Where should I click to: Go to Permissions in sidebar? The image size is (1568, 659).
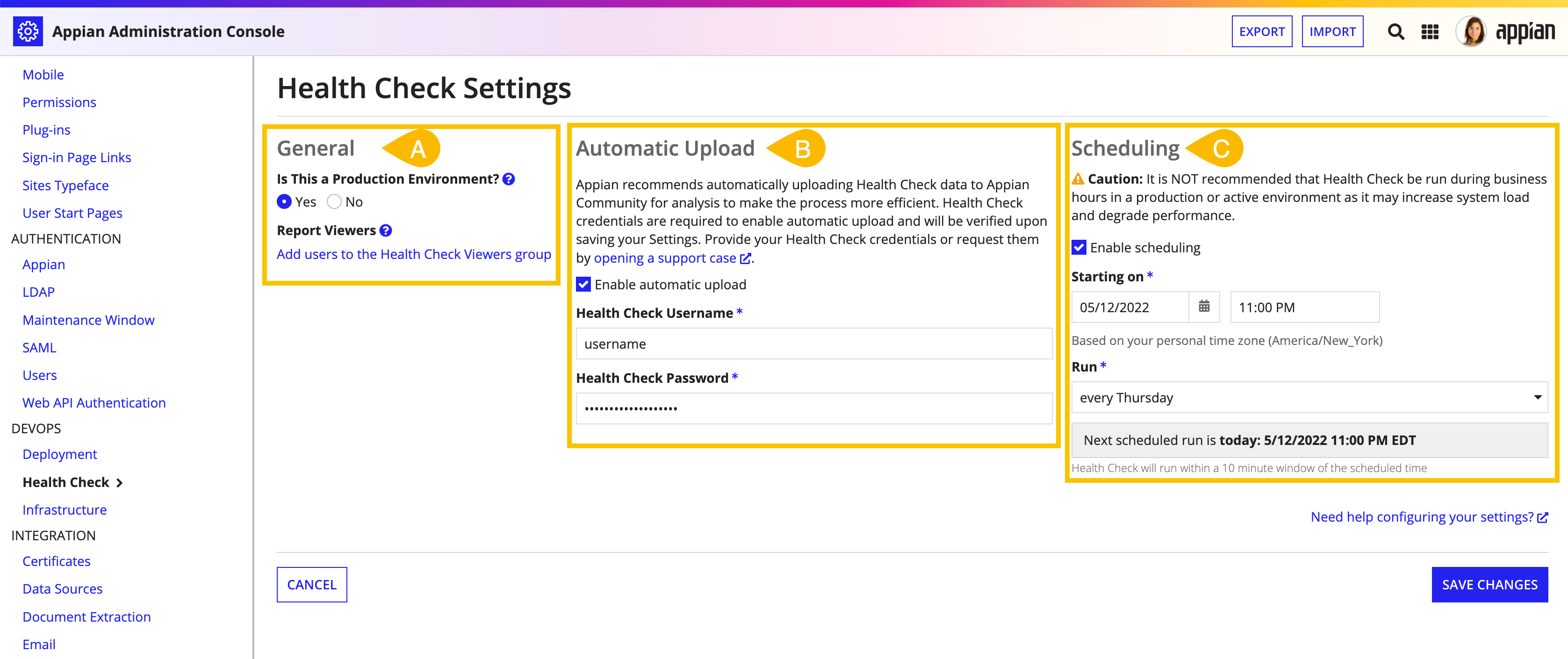(59, 102)
